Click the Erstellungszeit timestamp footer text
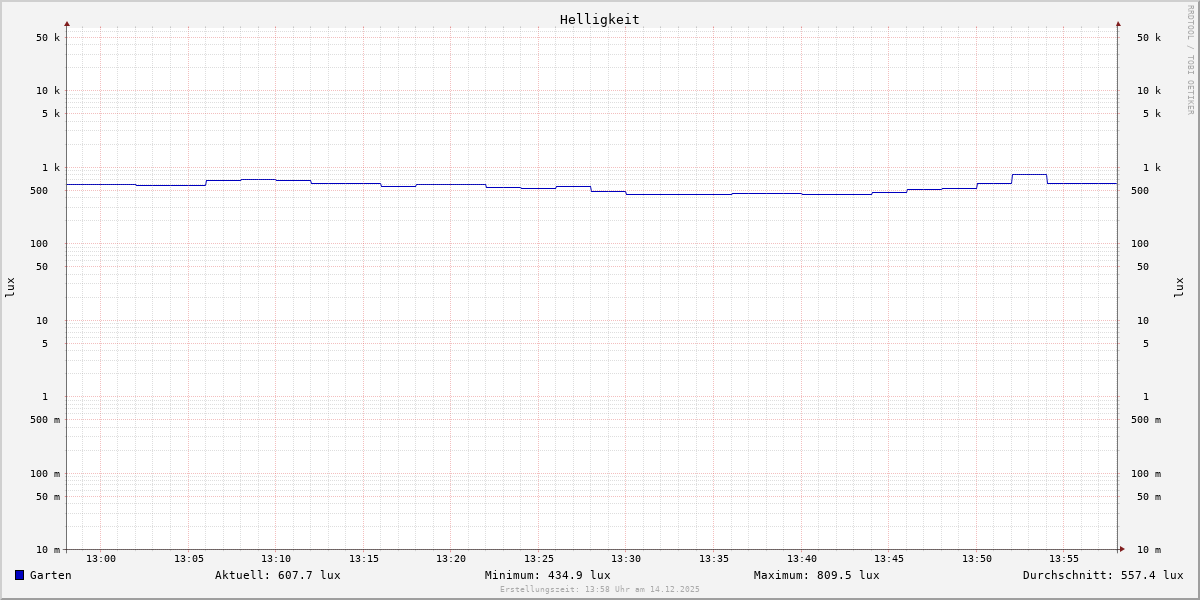The height and width of the screenshot is (600, 1200). pyautogui.click(x=599, y=590)
